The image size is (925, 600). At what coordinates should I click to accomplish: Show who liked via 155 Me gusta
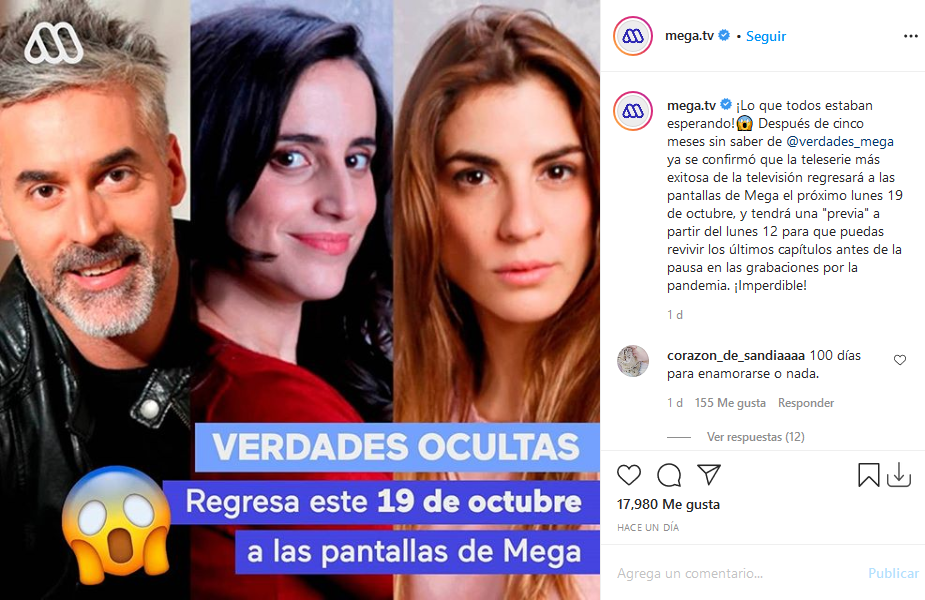730,403
